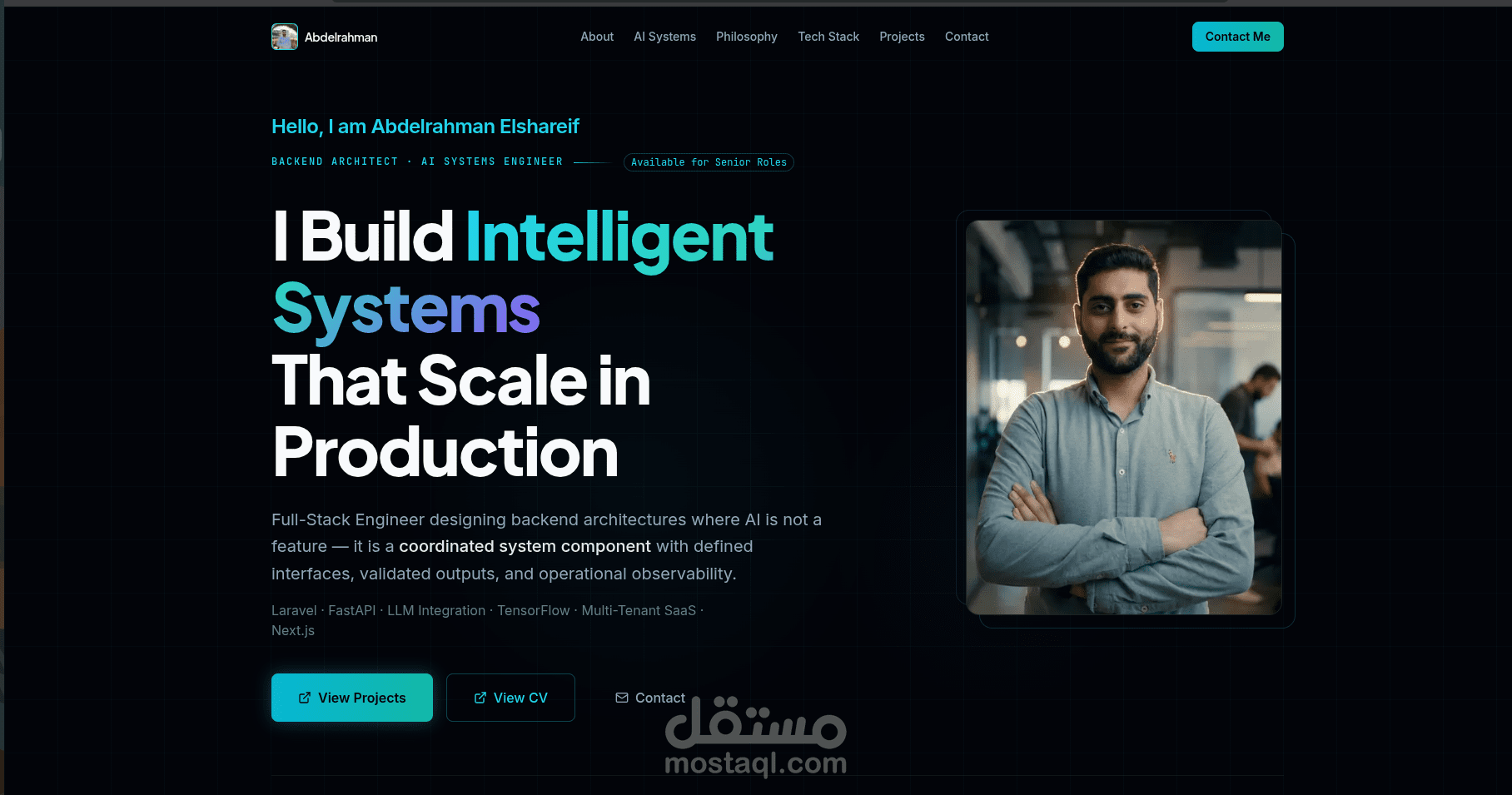This screenshot has width=1512, height=795.
Task: Open the View CV button
Action: [x=510, y=698]
